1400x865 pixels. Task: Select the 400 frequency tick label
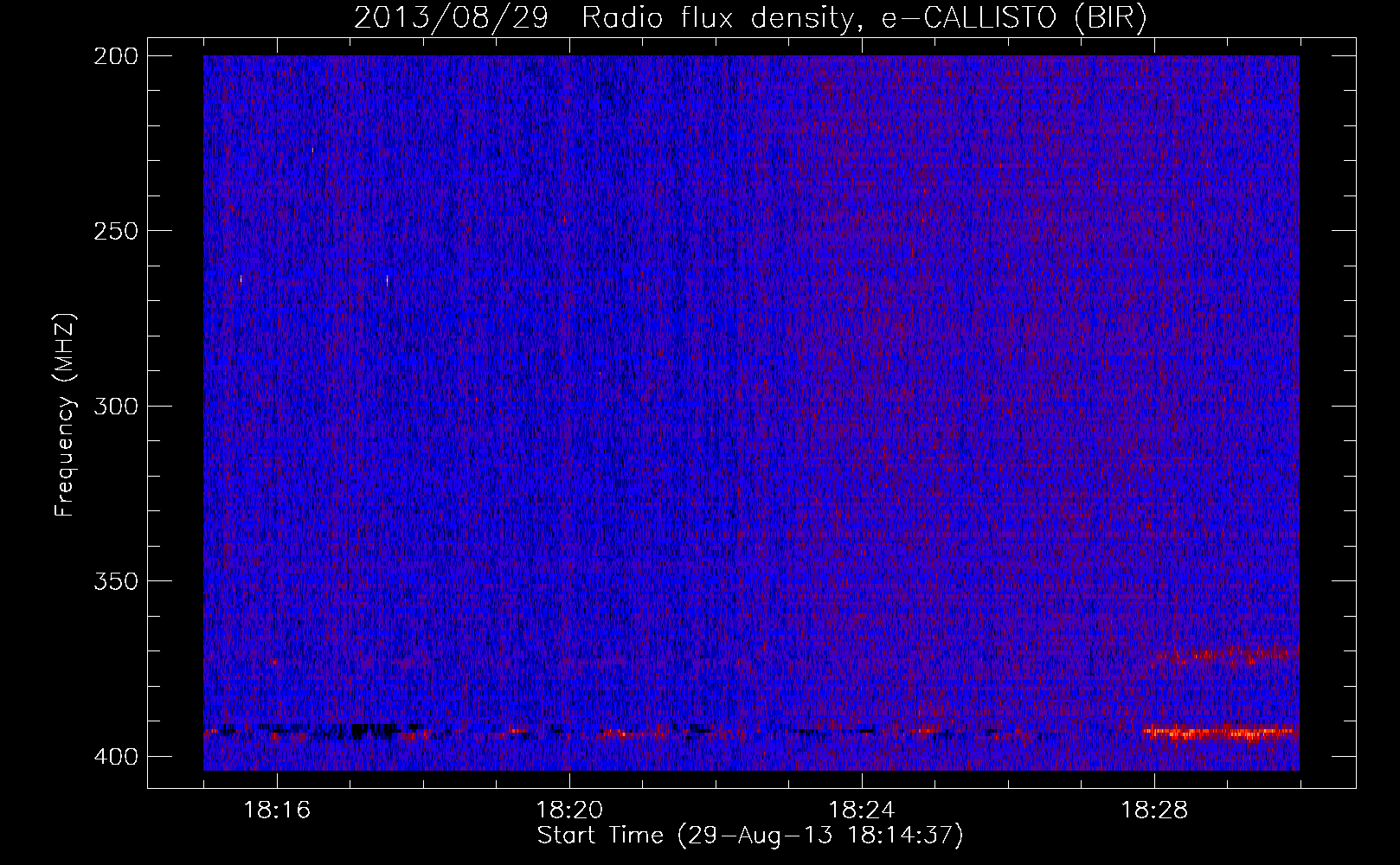pyautogui.click(x=115, y=757)
